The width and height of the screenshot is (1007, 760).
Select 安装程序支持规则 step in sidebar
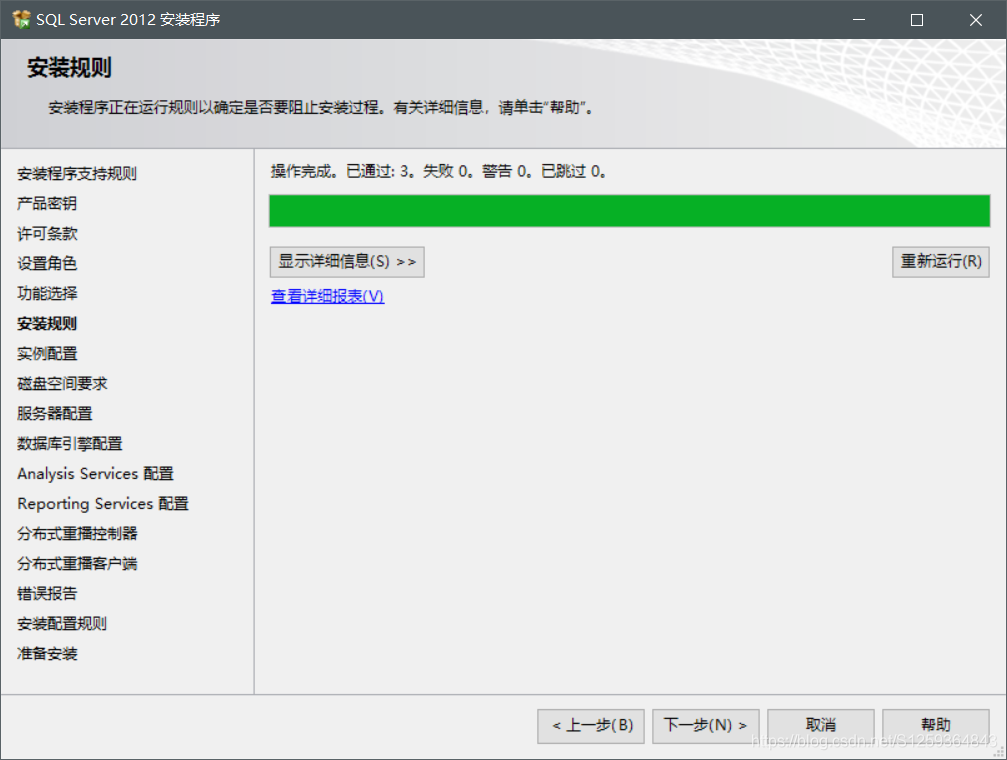click(x=77, y=173)
